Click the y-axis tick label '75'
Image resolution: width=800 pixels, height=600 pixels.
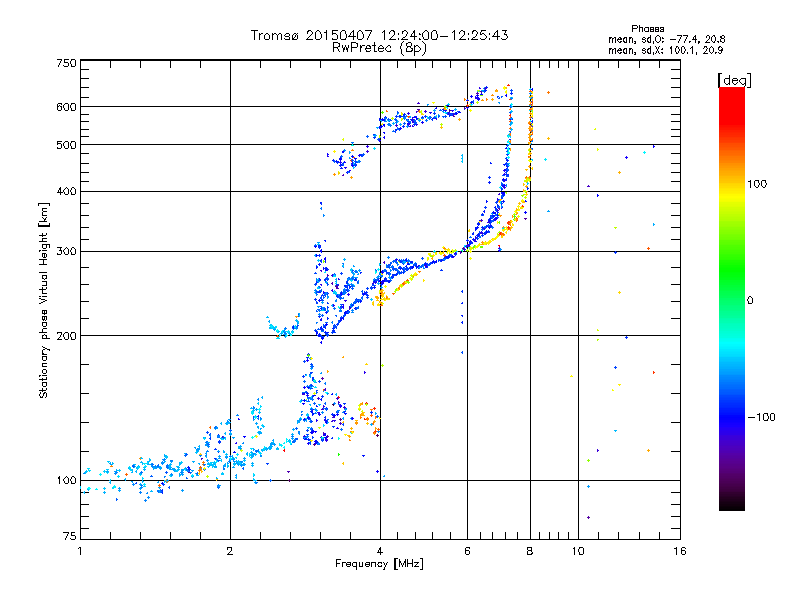[x=70, y=536]
